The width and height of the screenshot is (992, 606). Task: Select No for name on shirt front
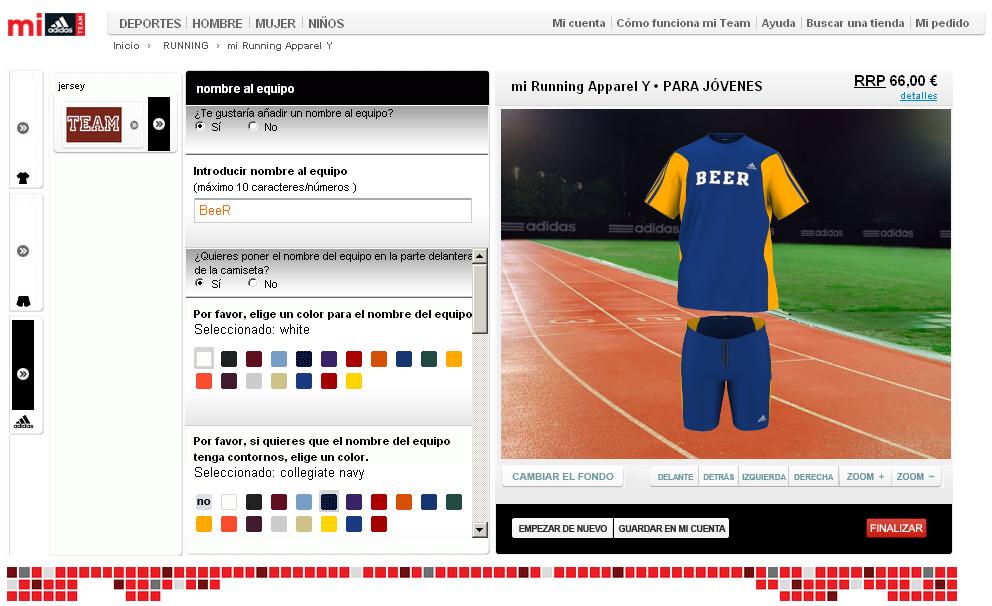253,283
